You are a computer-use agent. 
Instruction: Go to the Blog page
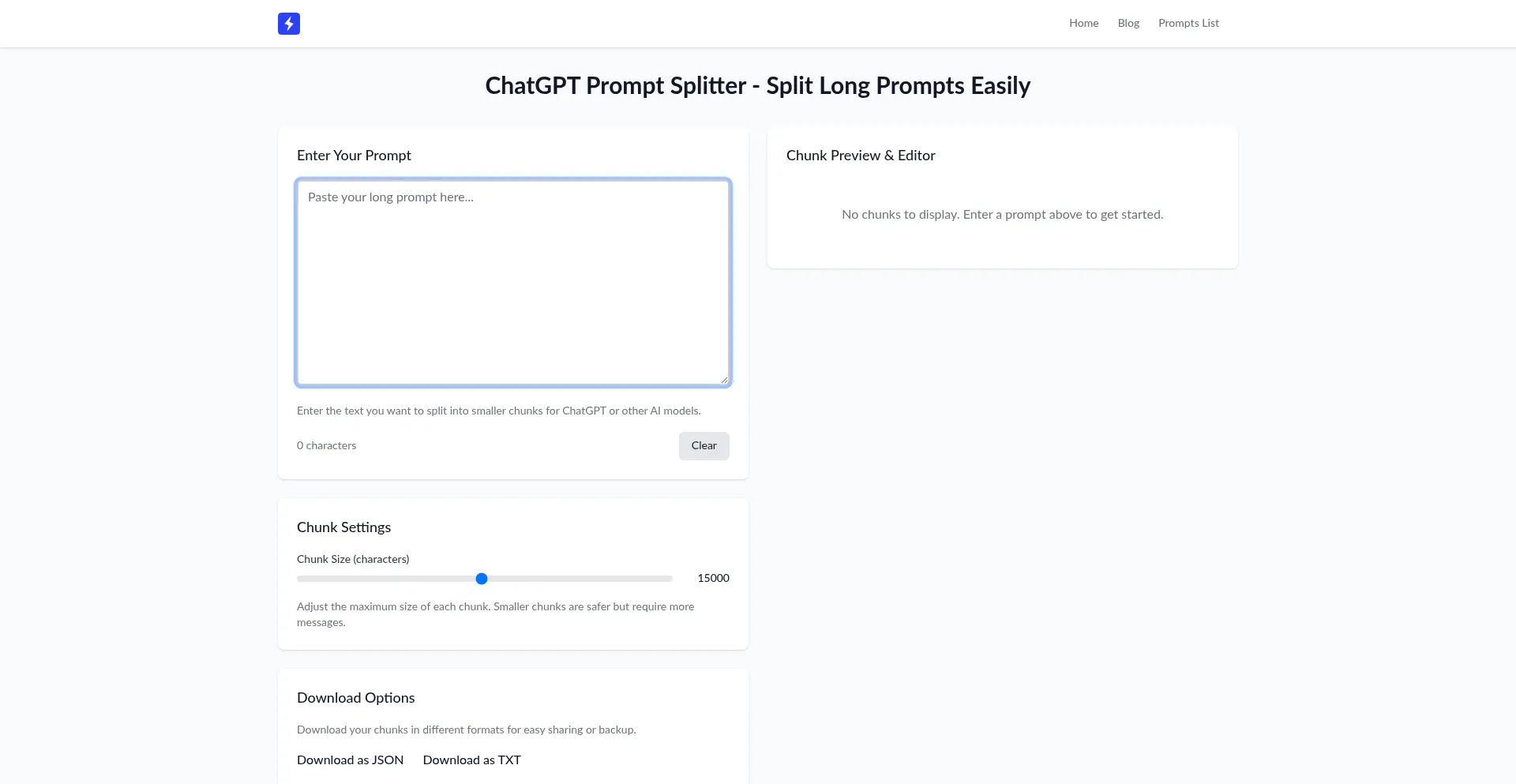1128,24
